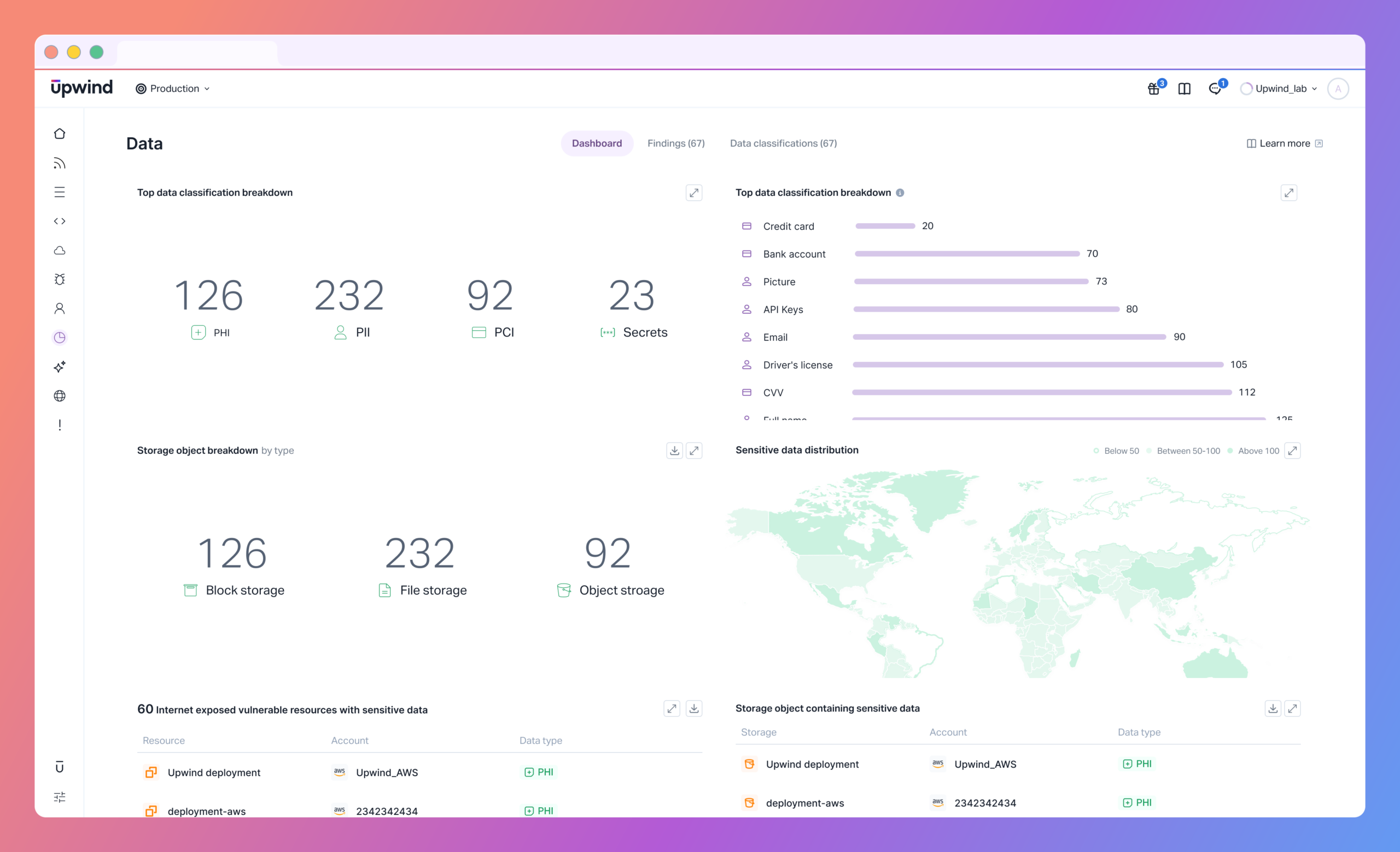Open the sparkle AI icon in sidebar
This screenshot has height=852, width=1400.
point(60,367)
